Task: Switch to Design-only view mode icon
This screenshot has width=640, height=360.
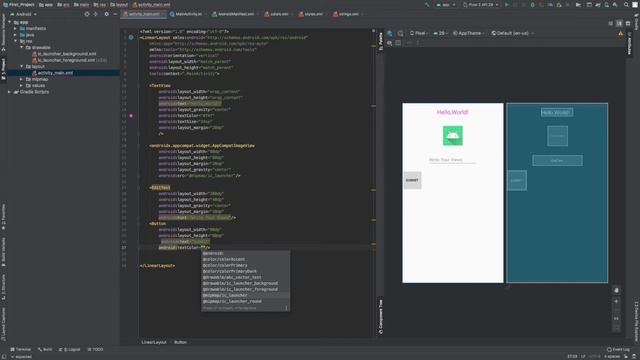Action: point(628,23)
